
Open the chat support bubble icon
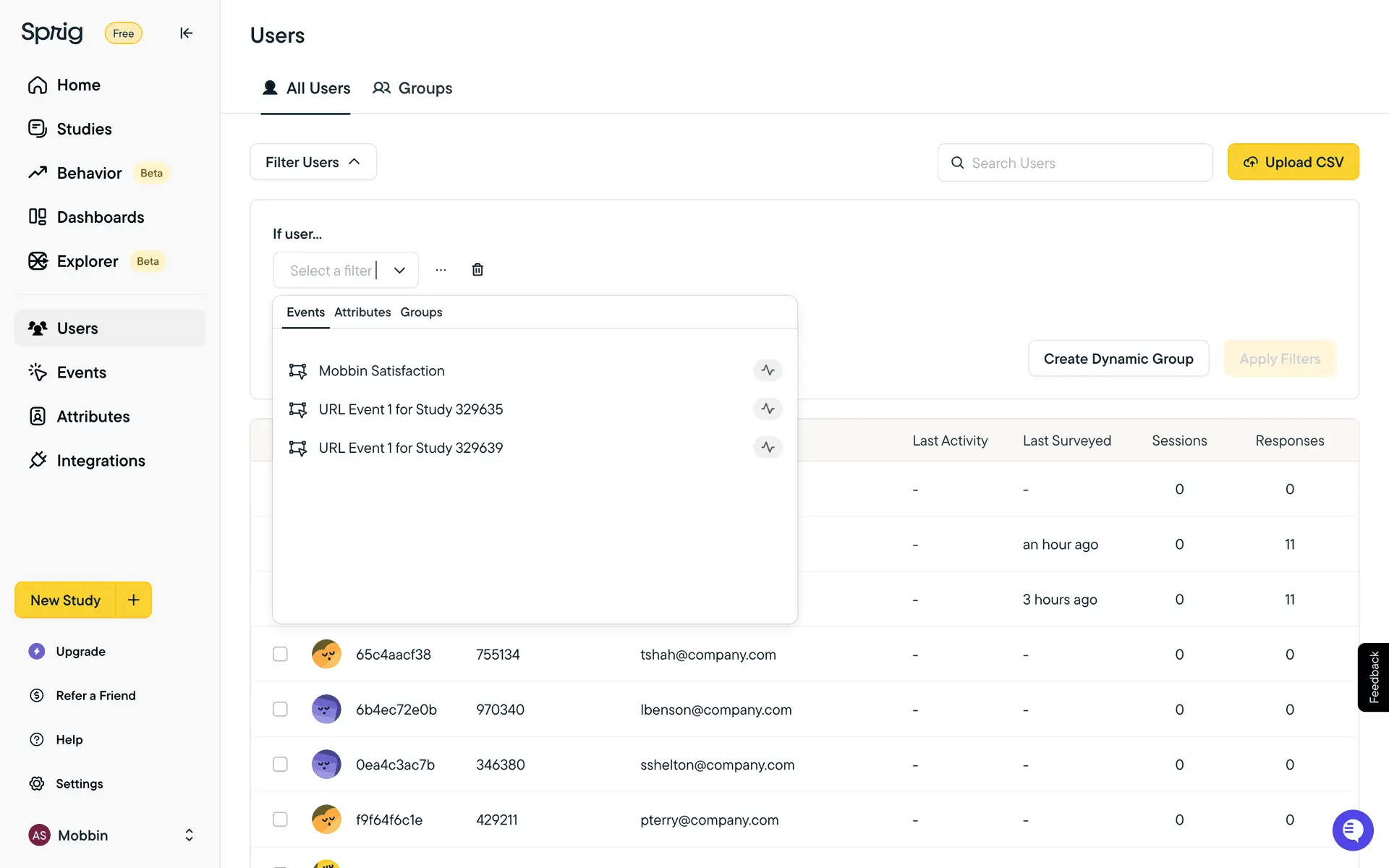pos(1352,830)
